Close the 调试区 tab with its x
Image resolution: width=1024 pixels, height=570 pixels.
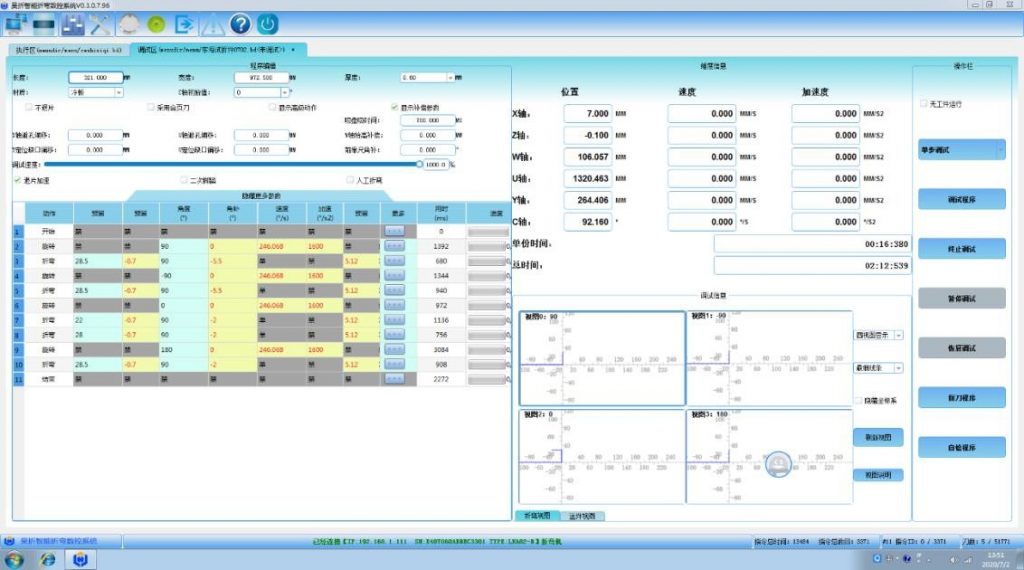(293, 50)
